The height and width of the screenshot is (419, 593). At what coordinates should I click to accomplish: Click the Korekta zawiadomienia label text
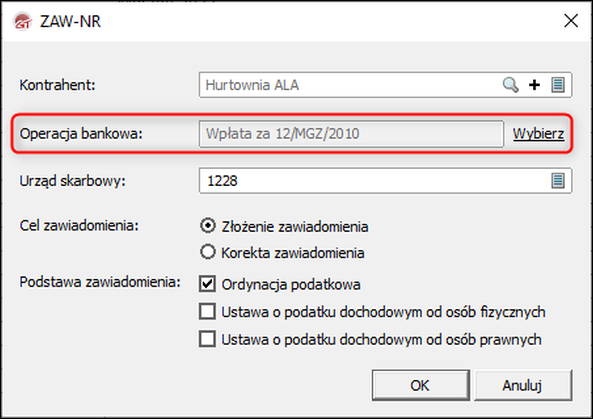tap(293, 253)
